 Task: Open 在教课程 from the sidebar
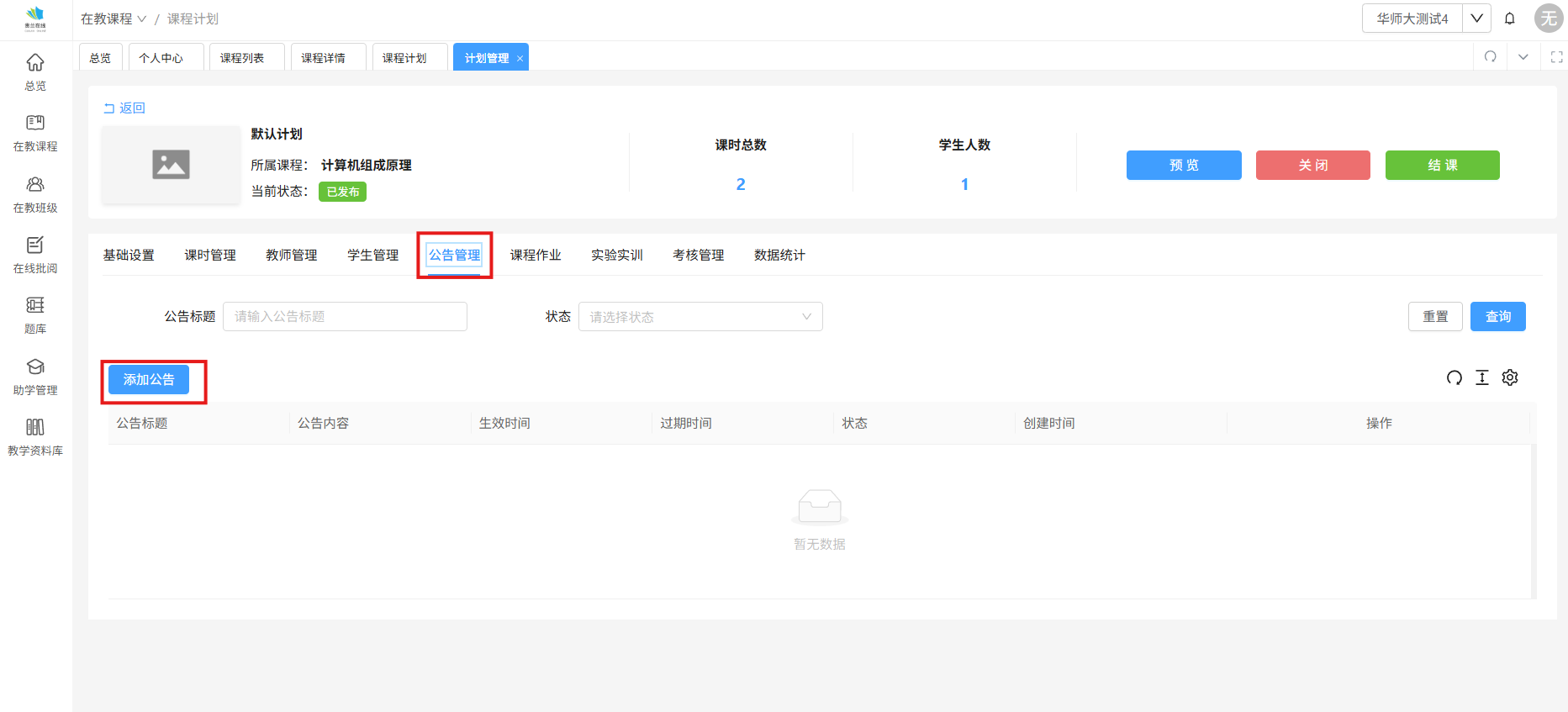(35, 133)
